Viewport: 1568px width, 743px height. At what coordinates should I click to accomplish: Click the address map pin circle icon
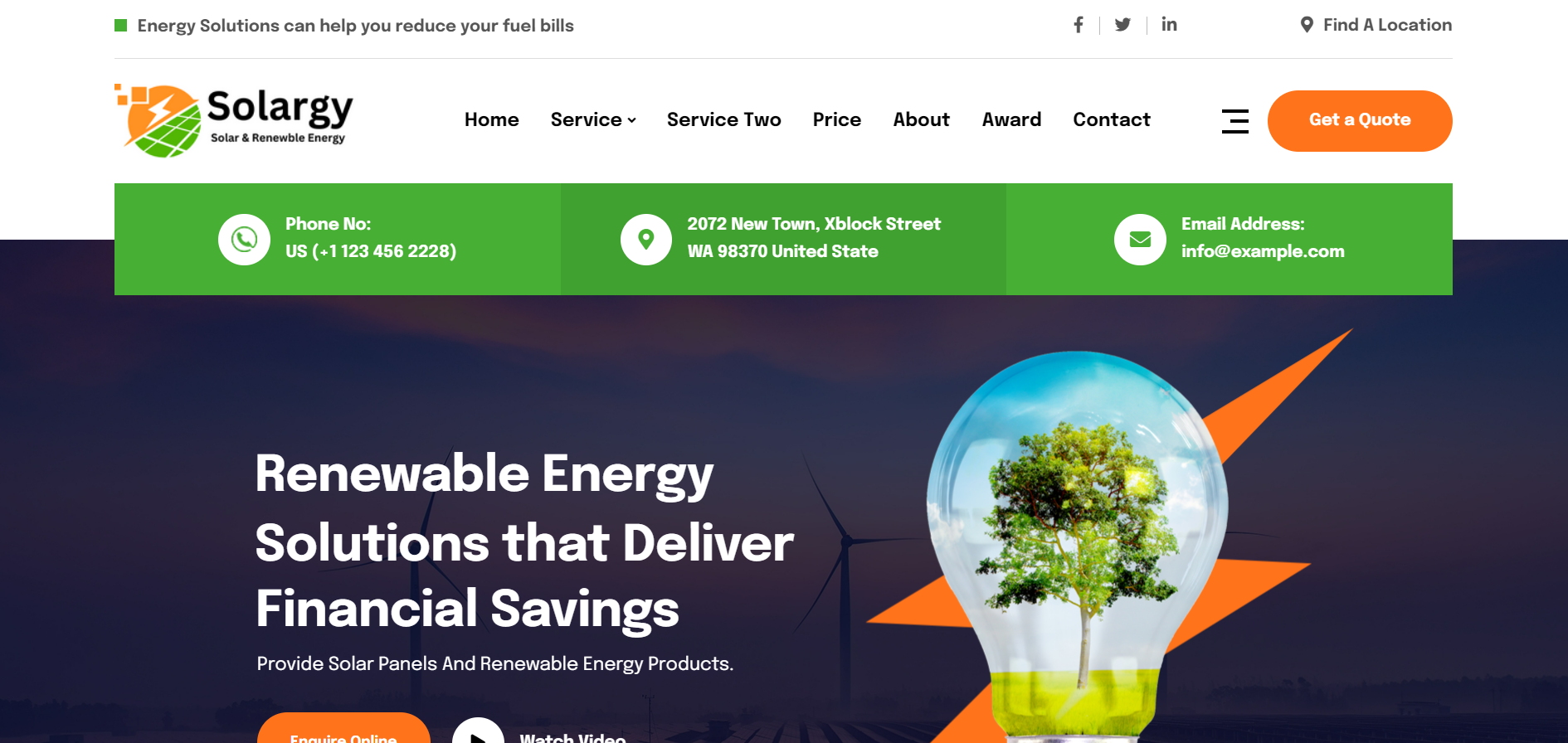tap(646, 240)
